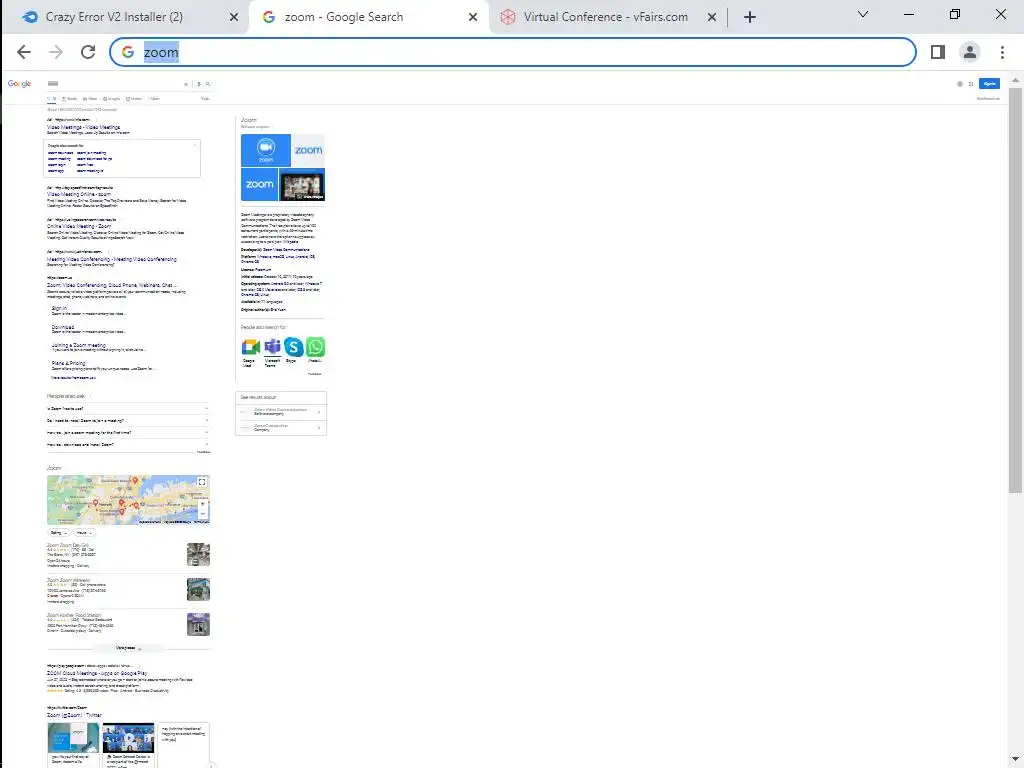1024x768 pixels.
Task: Open the Plans & Pricing sitelink
Action: (x=69, y=363)
